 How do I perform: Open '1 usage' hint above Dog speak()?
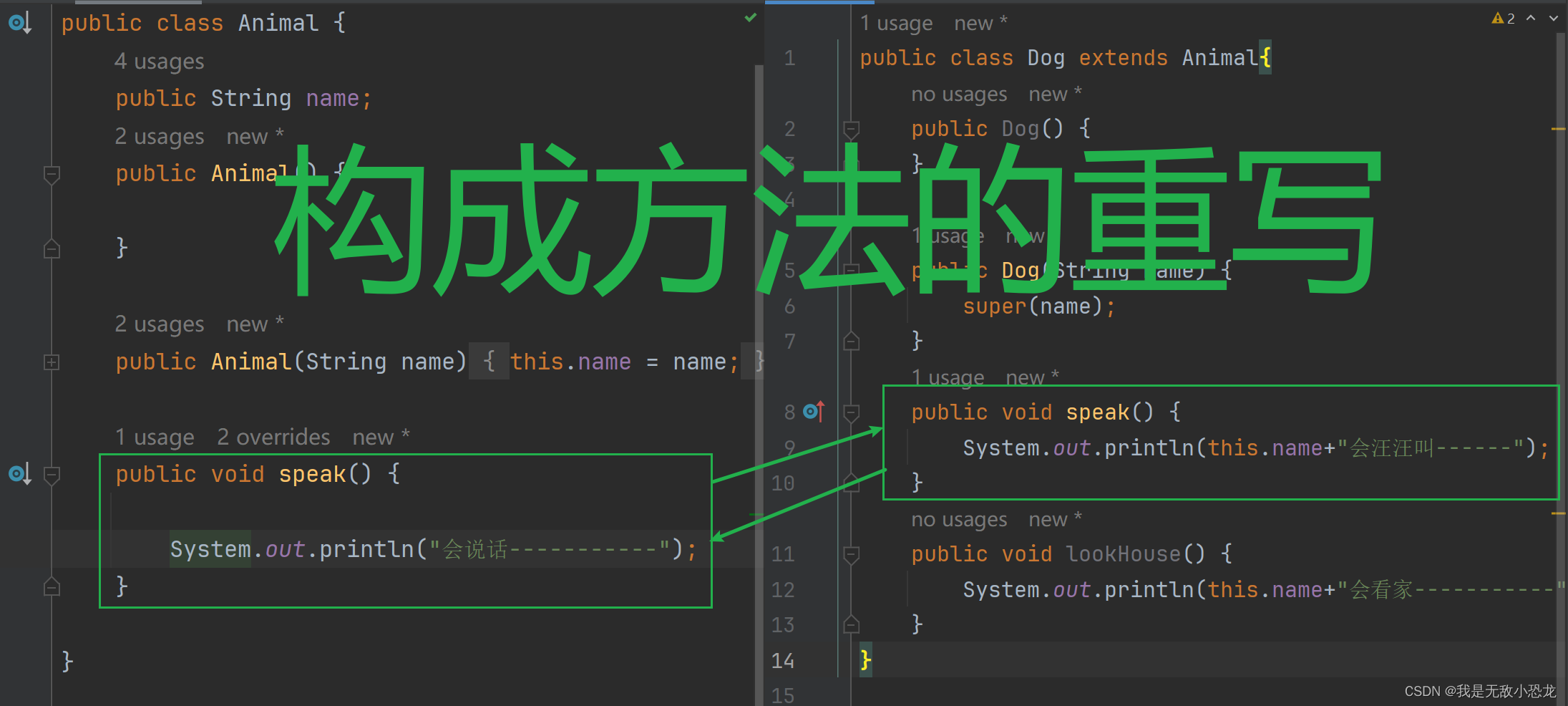[948, 377]
